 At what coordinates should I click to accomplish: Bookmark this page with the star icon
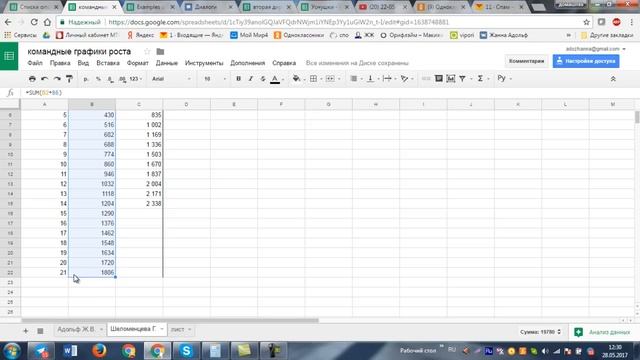587,22
